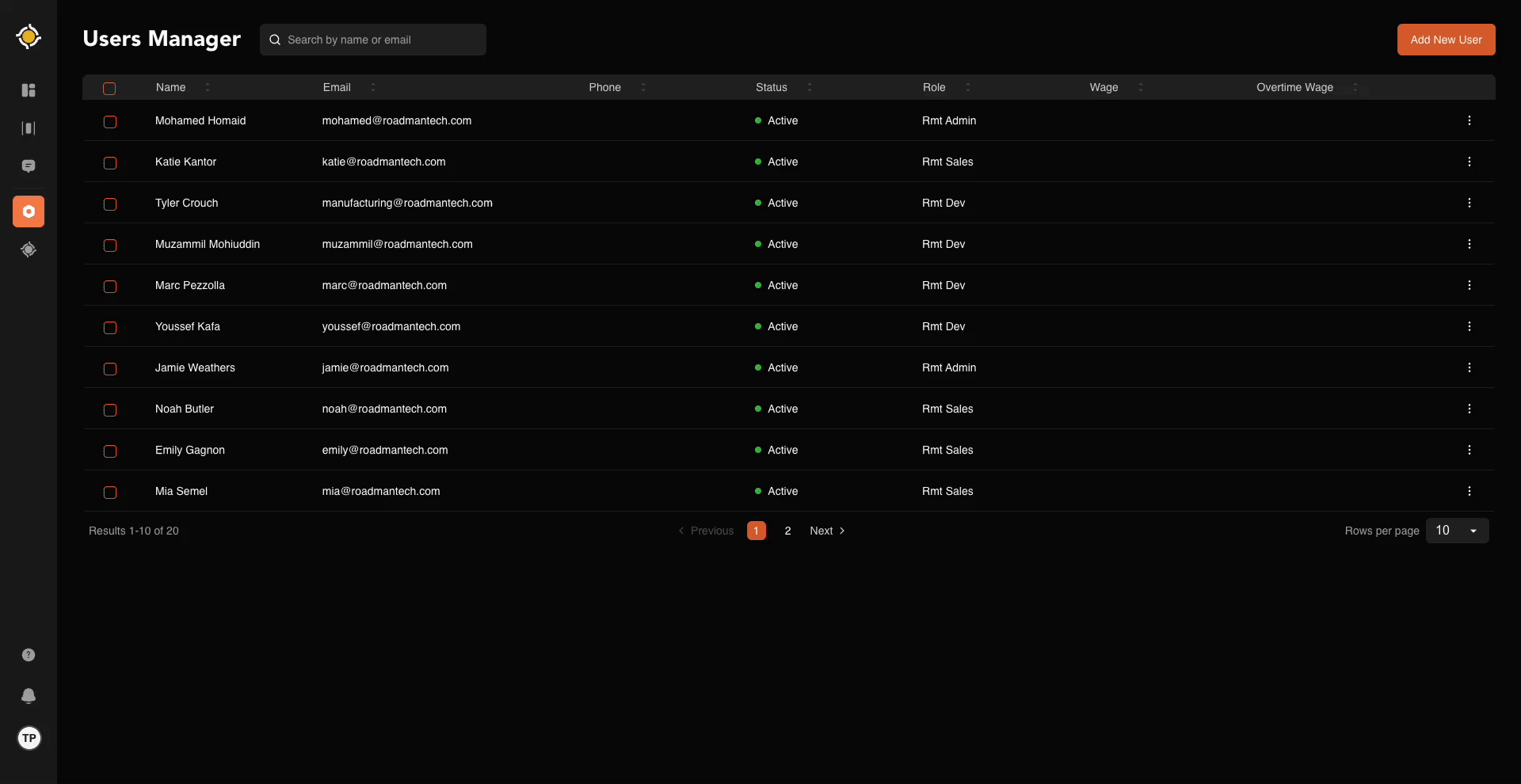The height and width of the screenshot is (784, 1521).
Task: Tick the select-all checkbox in header
Action: (109, 88)
